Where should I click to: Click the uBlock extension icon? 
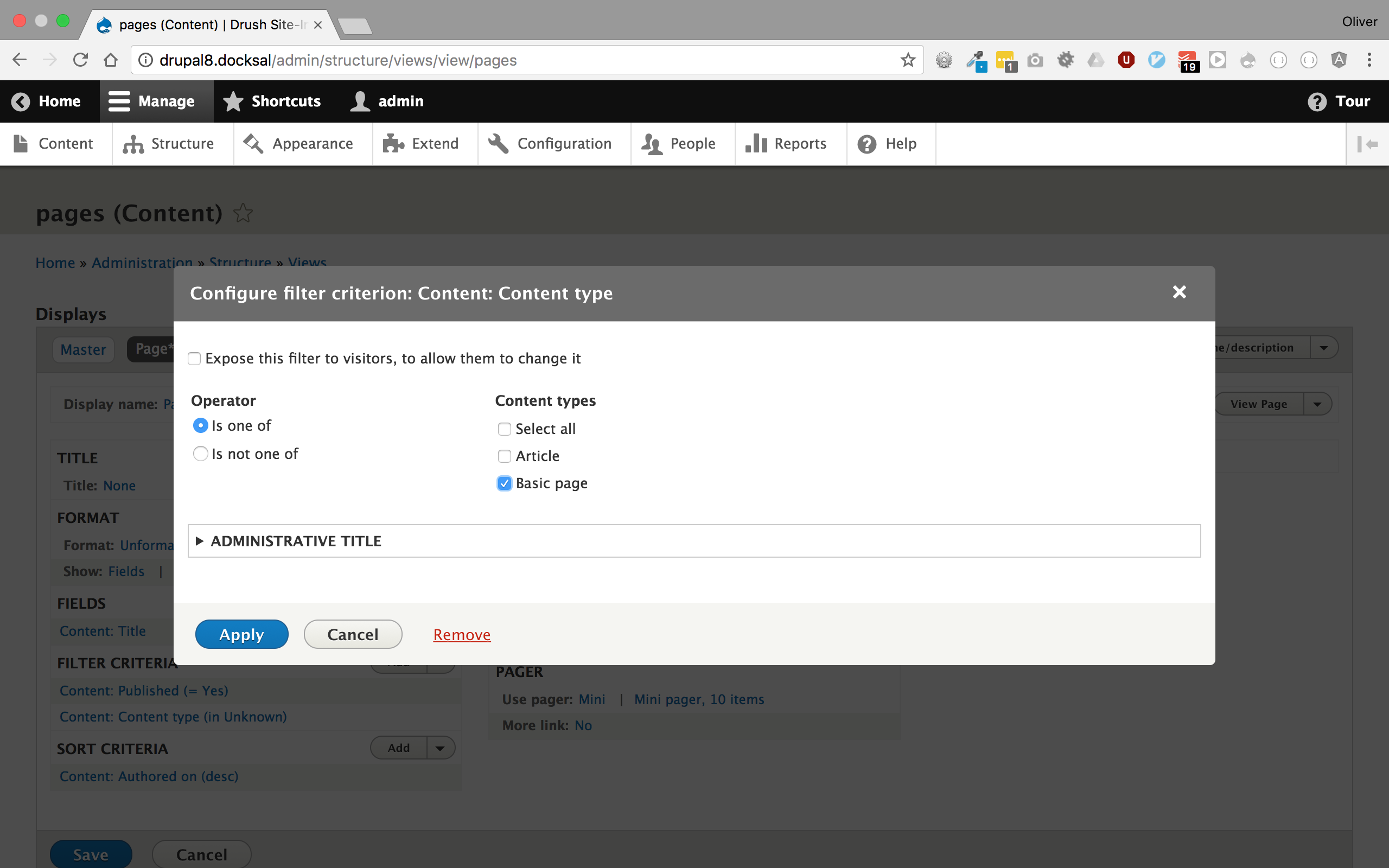point(1125,60)
